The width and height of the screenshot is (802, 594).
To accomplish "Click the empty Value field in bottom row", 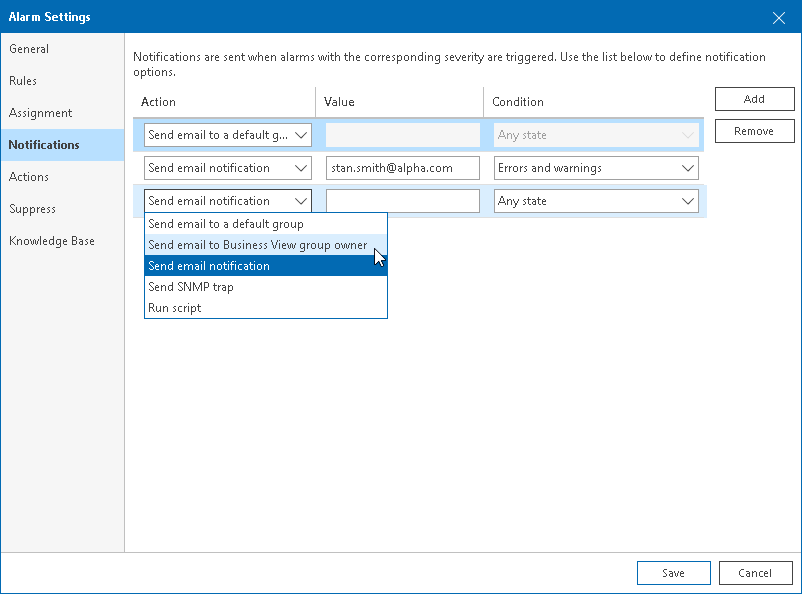I will pos(402,200).
